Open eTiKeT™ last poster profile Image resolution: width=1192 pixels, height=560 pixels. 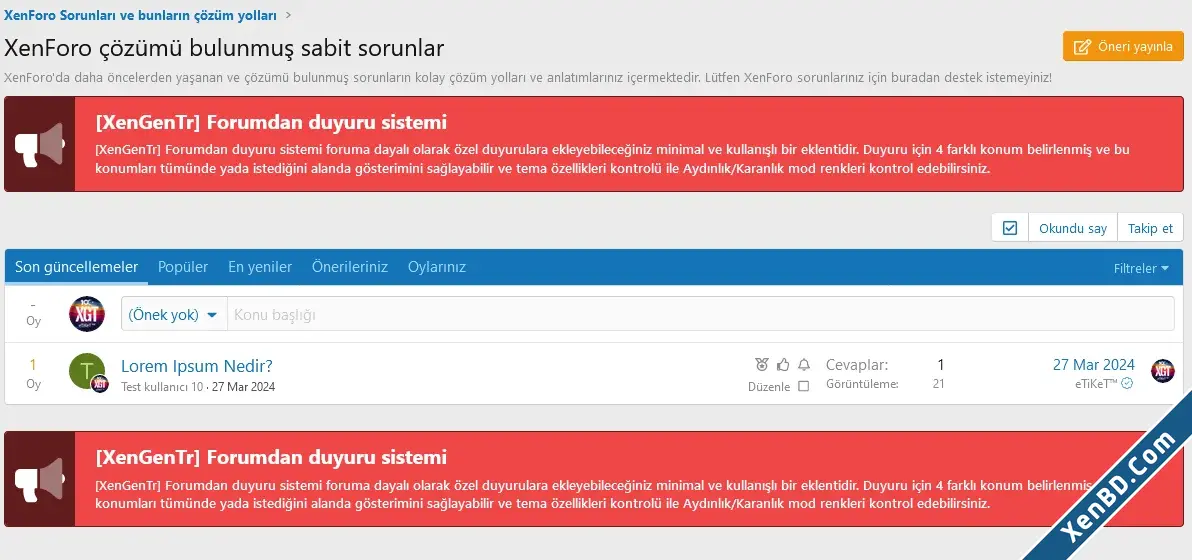[x=1096, y=384]
